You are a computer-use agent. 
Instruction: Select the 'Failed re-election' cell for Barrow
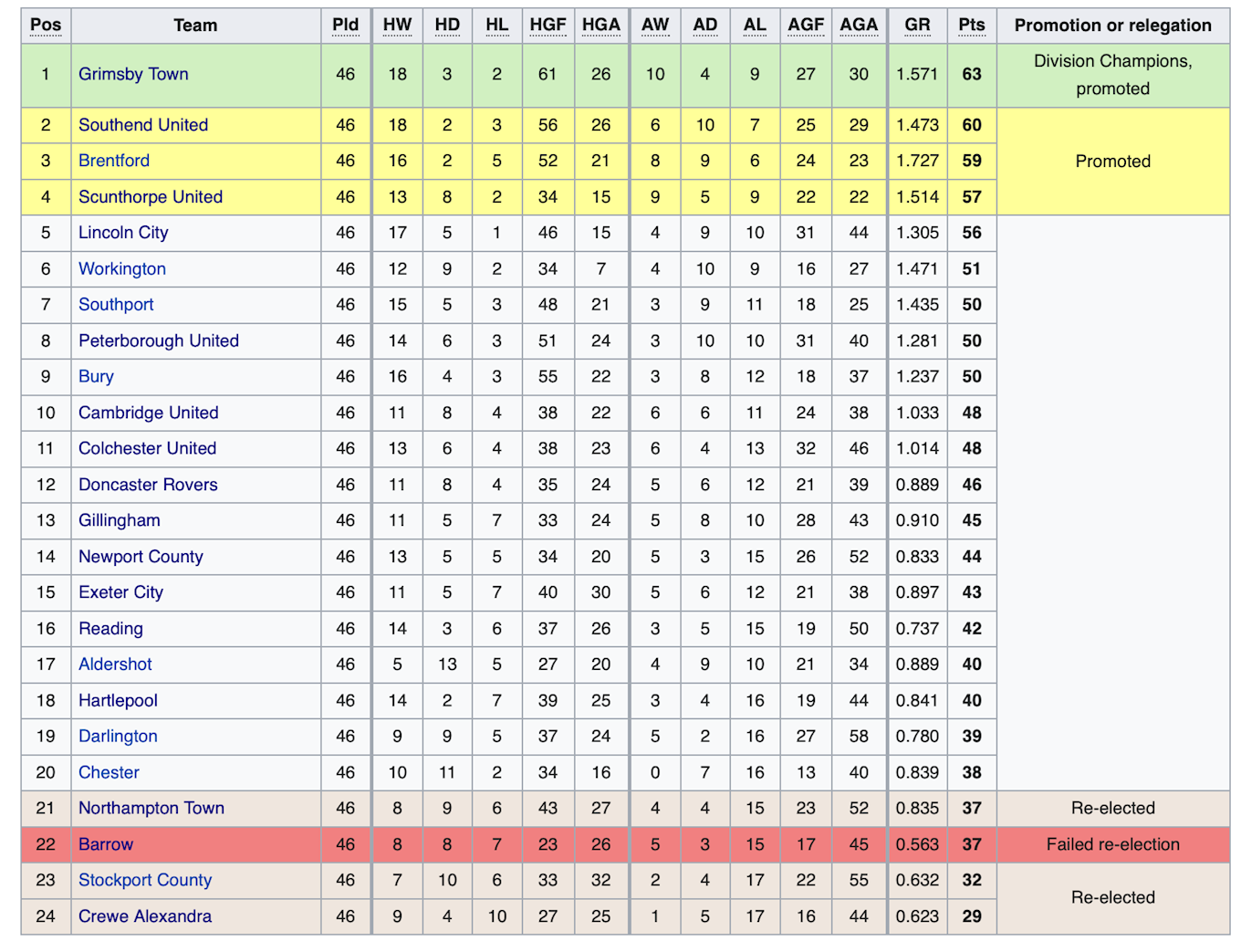(x=1113, y=845)
